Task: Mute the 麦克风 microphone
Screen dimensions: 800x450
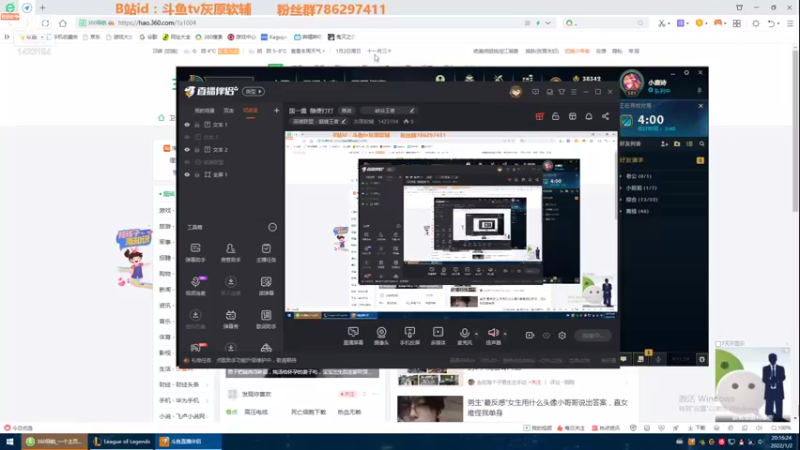Action: [464, 336]
